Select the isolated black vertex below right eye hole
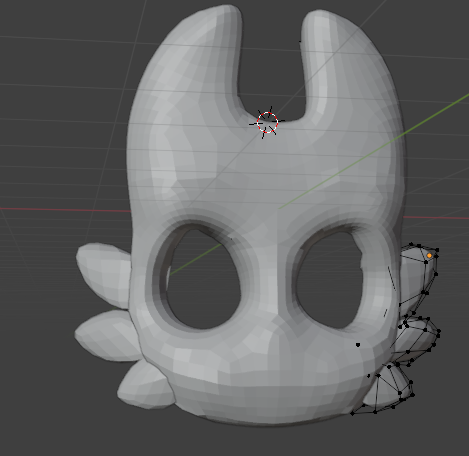 (x=358, y=345)
